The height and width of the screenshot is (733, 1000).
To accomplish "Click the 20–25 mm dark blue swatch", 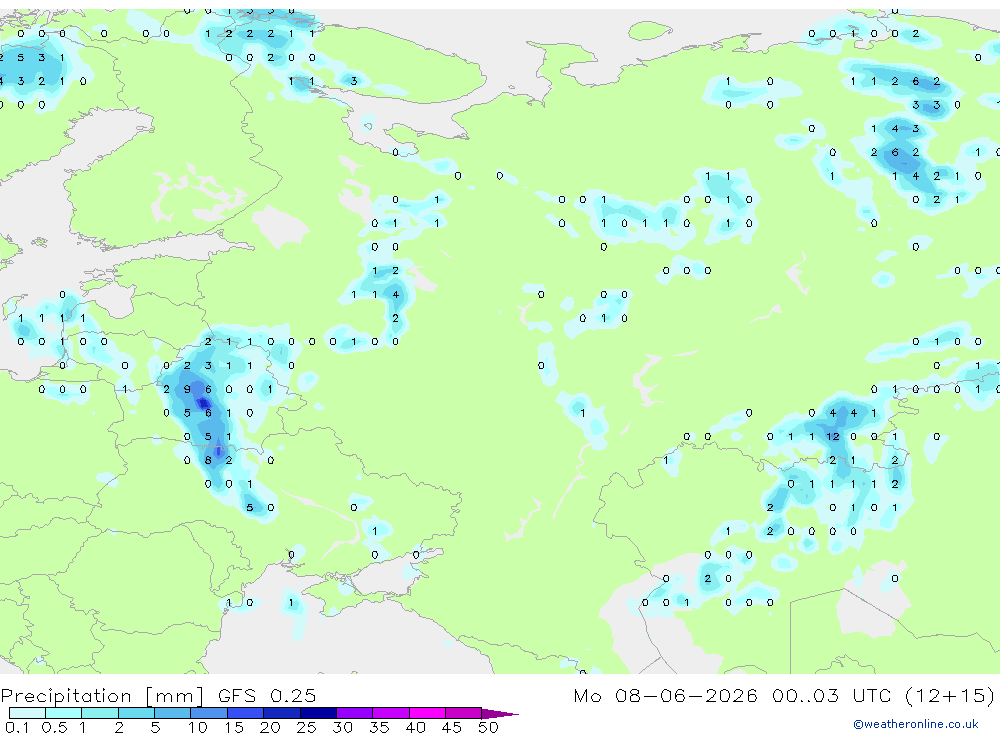I will pyautogui.click(x=282, y=713).
